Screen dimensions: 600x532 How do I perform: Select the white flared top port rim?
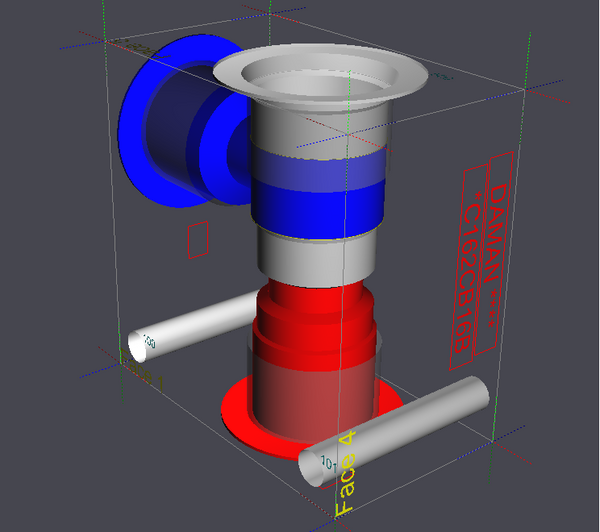click(320, 72)
